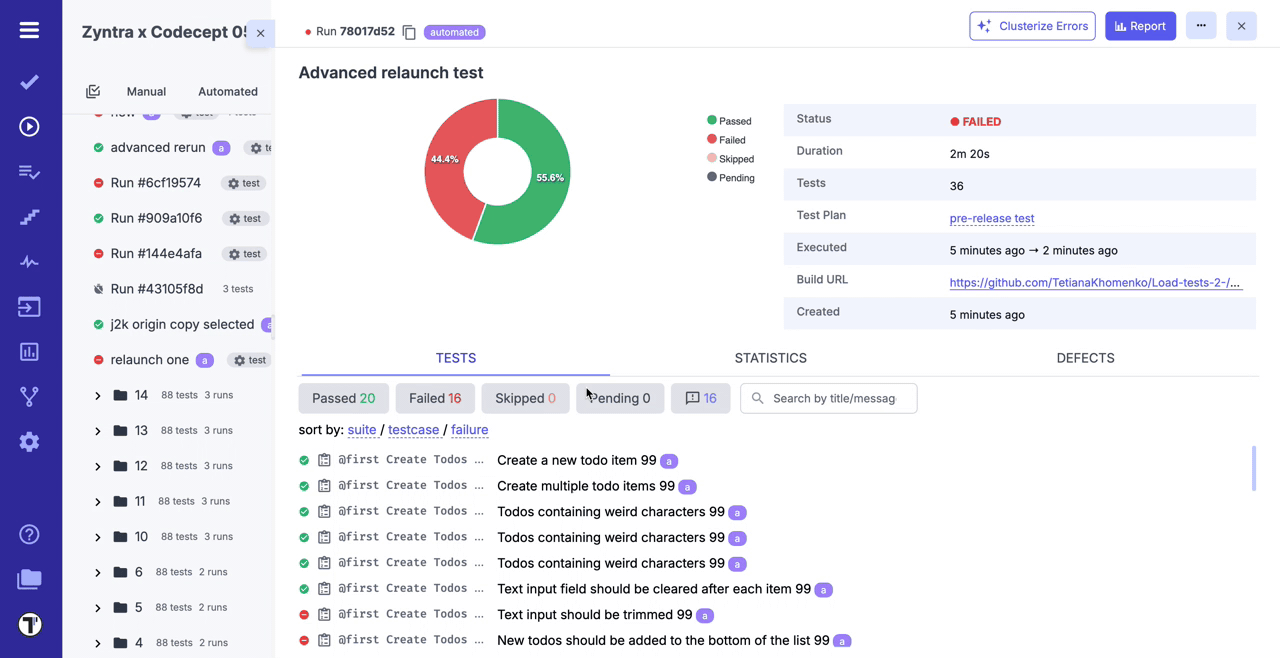
Task: Expand folder 6 in run list
Action: click(98, 573)
